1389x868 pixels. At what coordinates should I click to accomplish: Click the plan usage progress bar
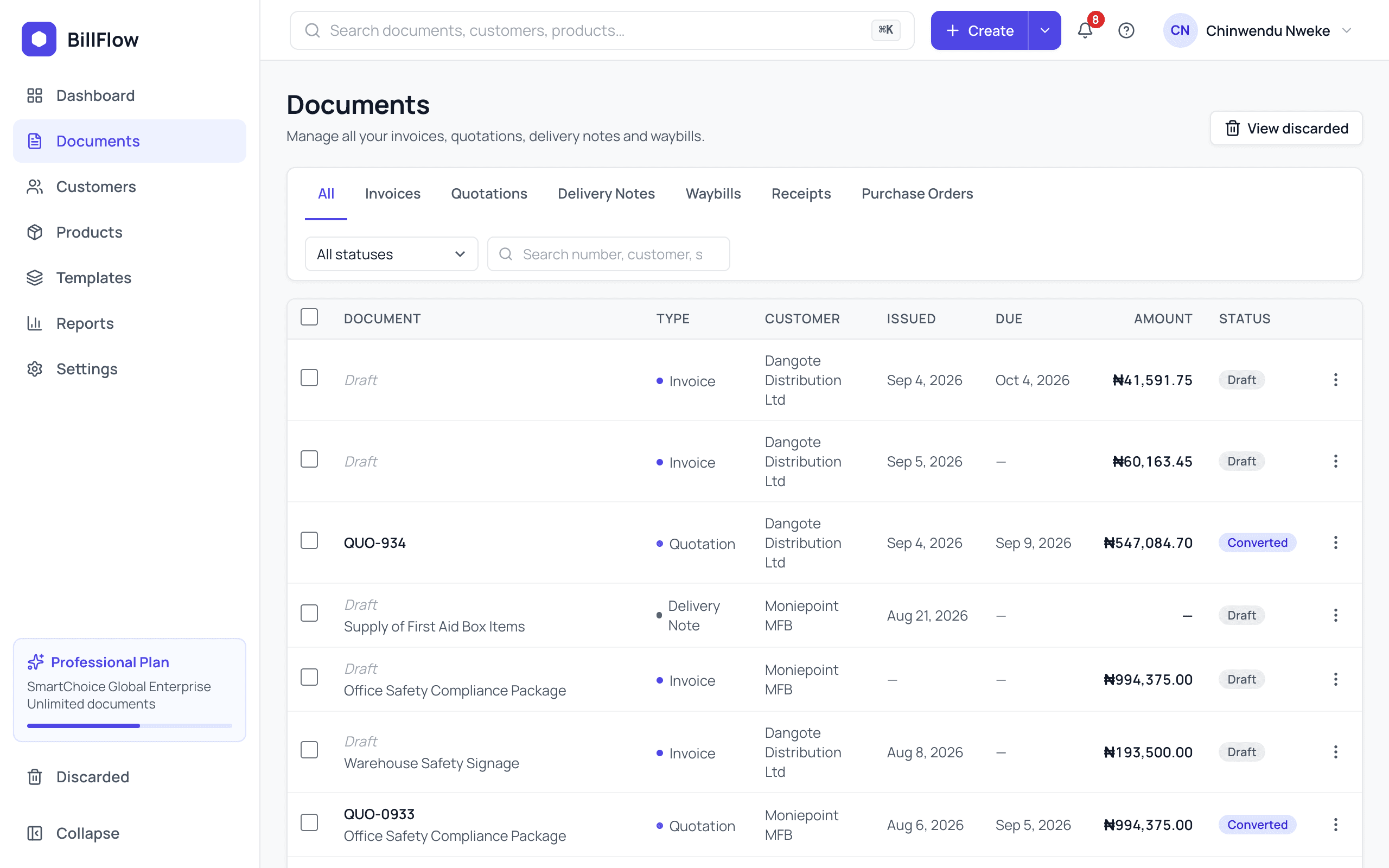(x=130, y=726)
